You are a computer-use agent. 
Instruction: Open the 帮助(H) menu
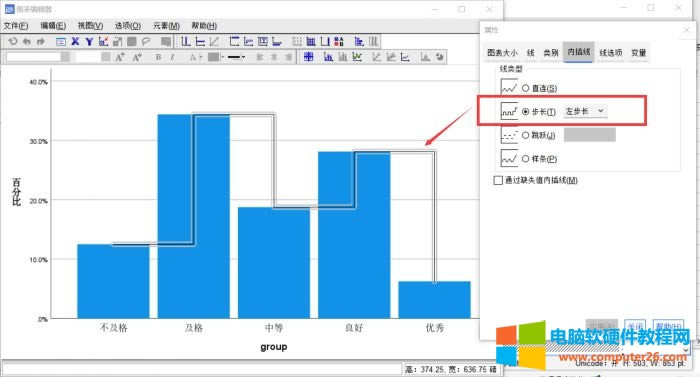(x=204, y=26)
